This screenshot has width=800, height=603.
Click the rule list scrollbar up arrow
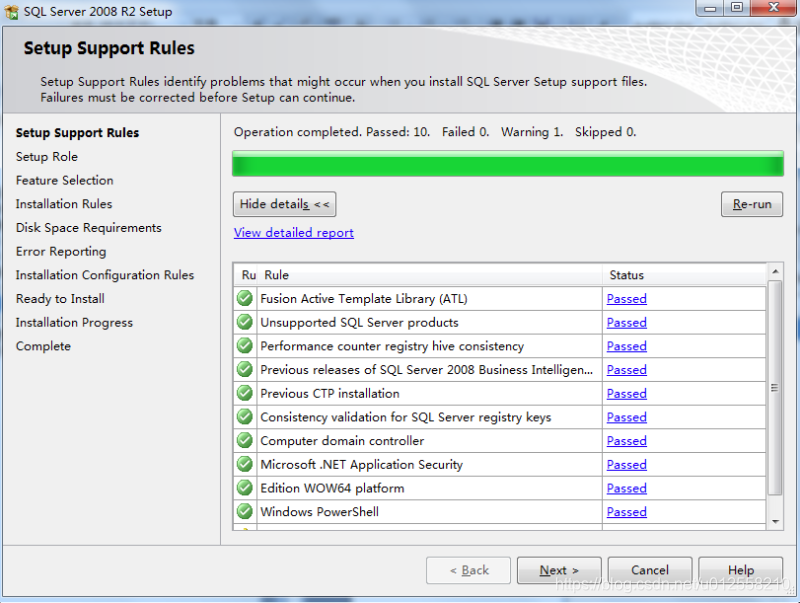[775, 271]
